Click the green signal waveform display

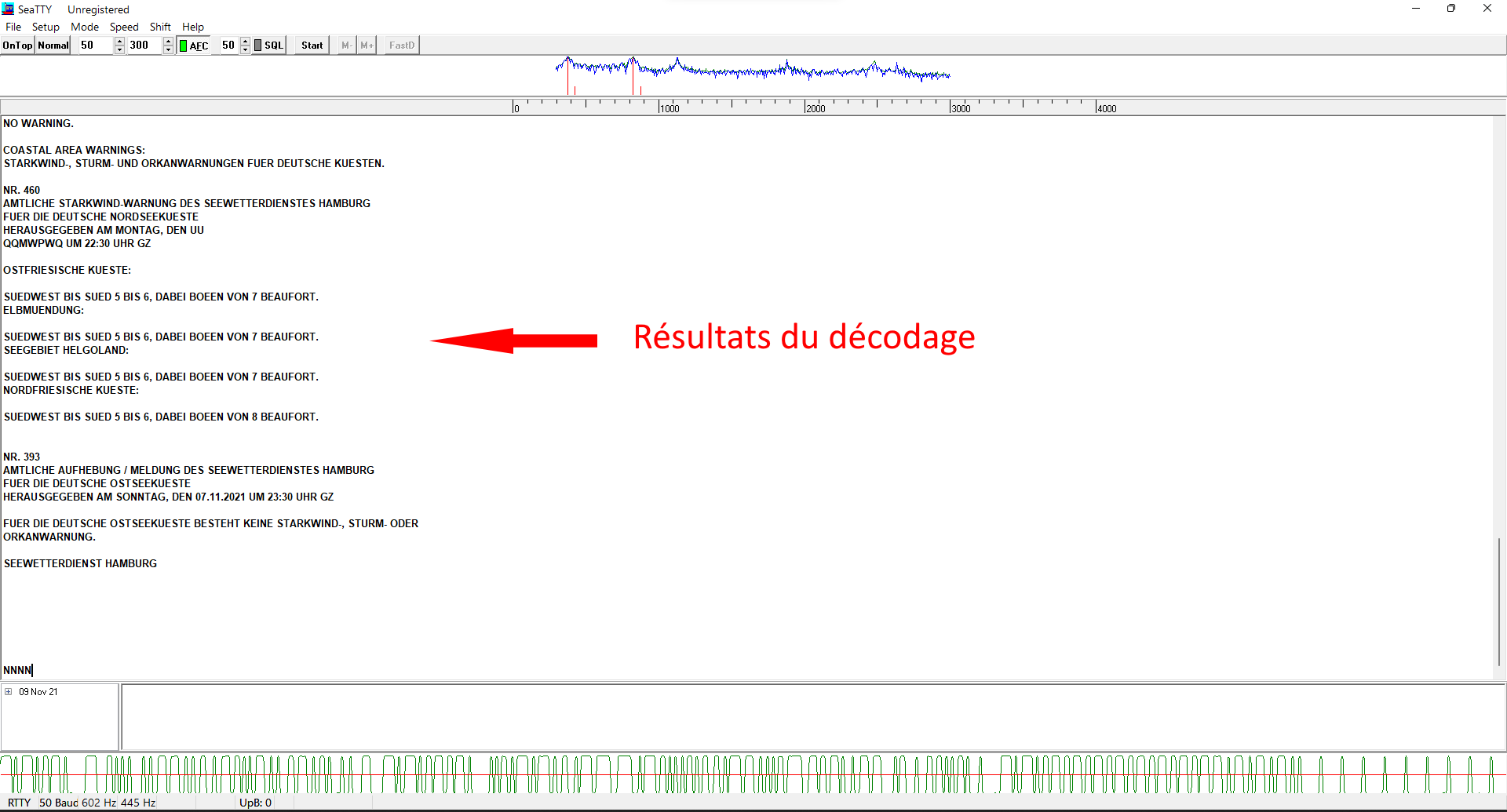[753, 774]
